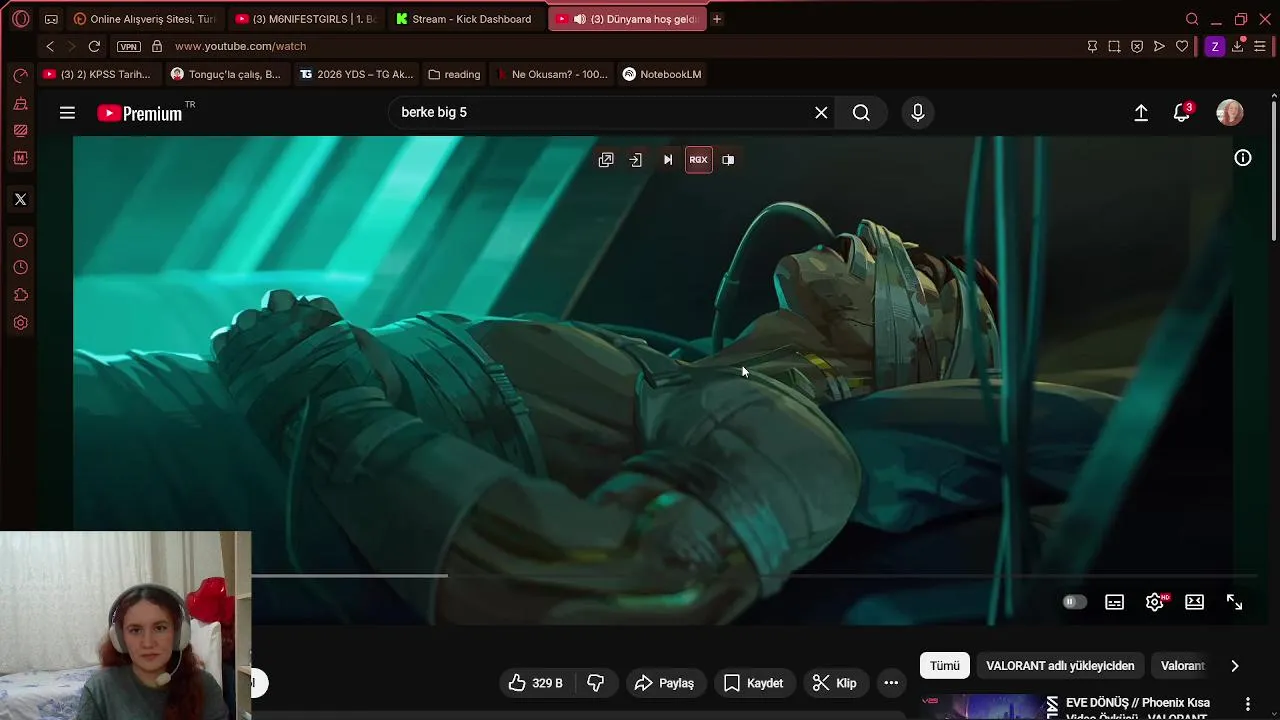Open the browser downloads icon
The height and width of the screenshot is (720, 1280).
pos(1238,46)
